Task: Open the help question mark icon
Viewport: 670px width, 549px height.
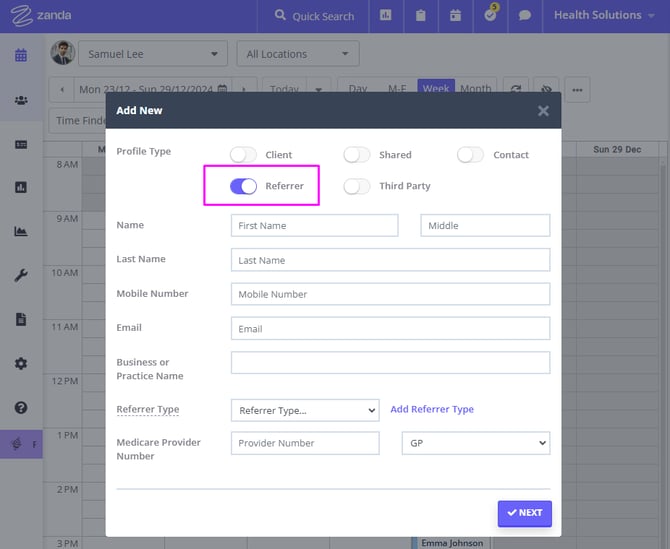Action: (x=20, y=408)
